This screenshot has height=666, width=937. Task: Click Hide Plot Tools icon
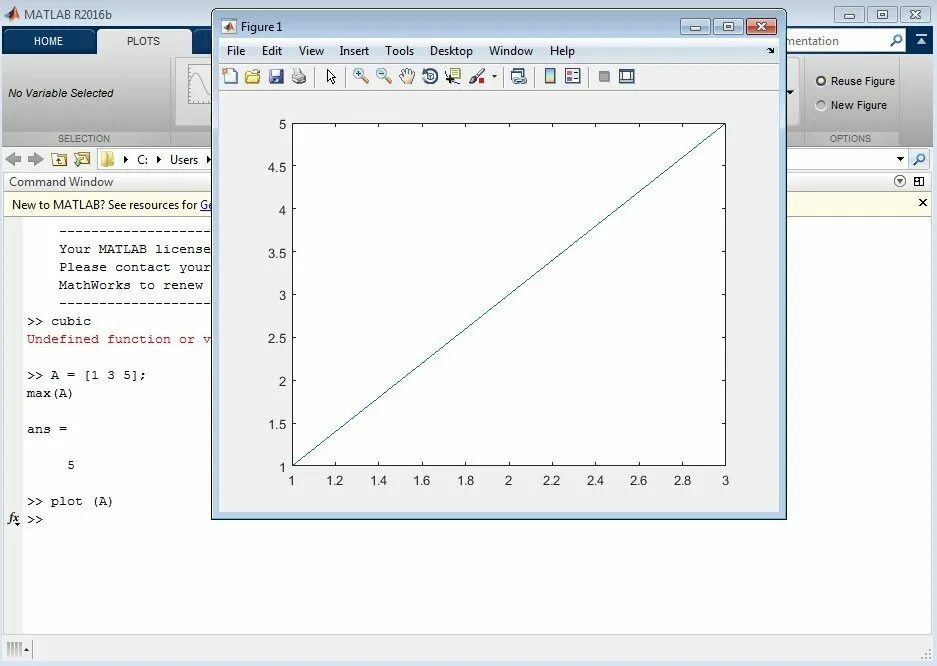(x=604, y=76)
